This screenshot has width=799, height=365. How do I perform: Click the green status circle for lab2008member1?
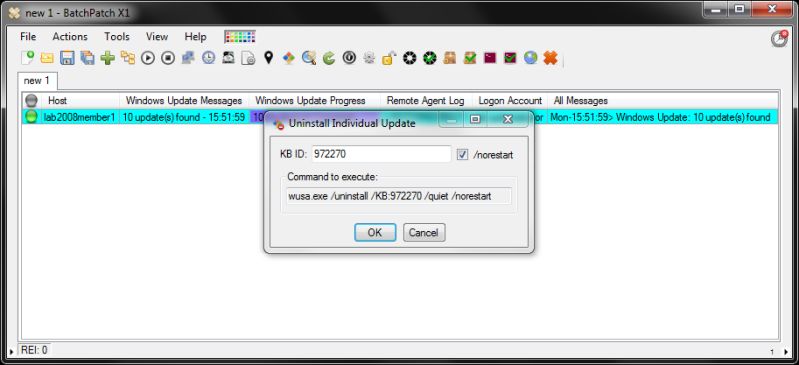[32, 117]
